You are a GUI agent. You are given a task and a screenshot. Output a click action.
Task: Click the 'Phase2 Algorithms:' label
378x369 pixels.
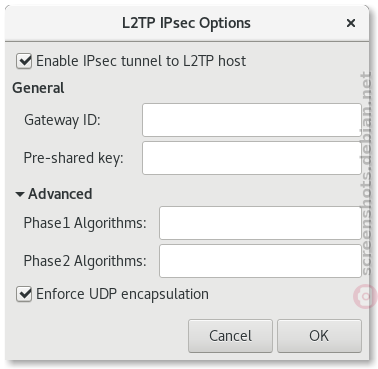coord(85,261)
